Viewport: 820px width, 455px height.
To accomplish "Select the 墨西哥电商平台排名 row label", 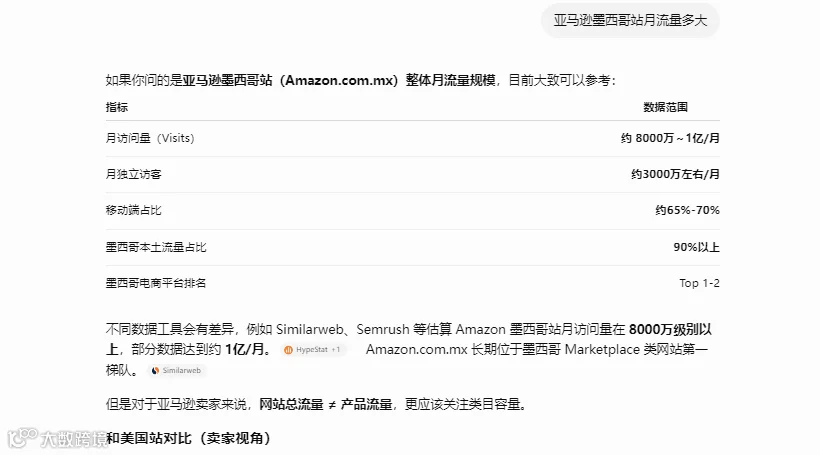I will pyautogui.click(x=156, y=283).
